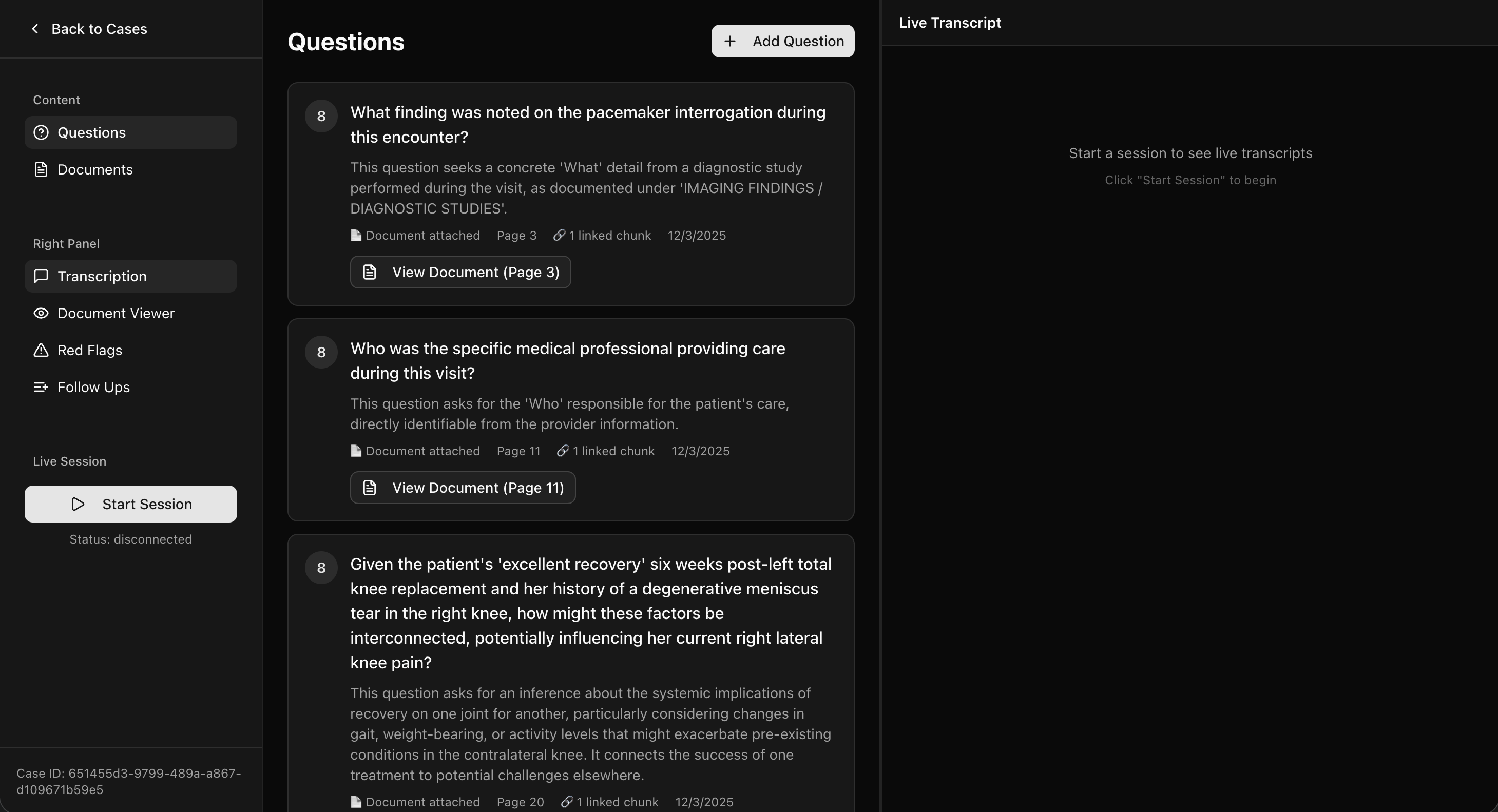
Task: Click the Follow Ups list icon
Action: [x=40, y=386]
